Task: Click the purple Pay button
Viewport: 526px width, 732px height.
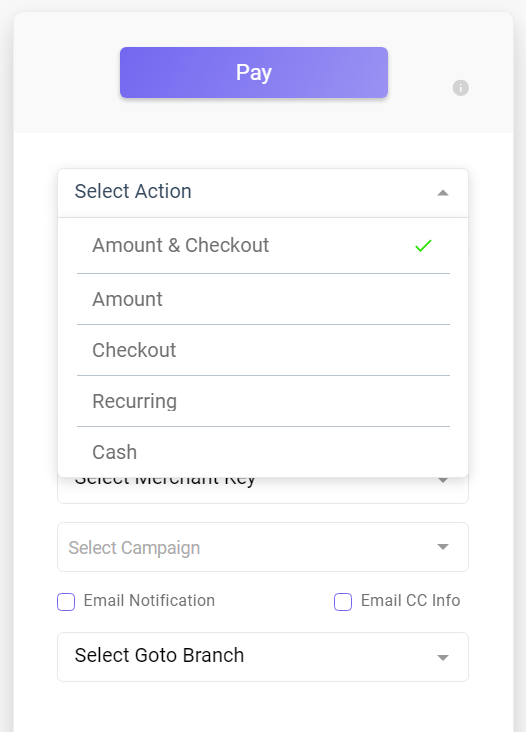Action: (x=254, y=72)
